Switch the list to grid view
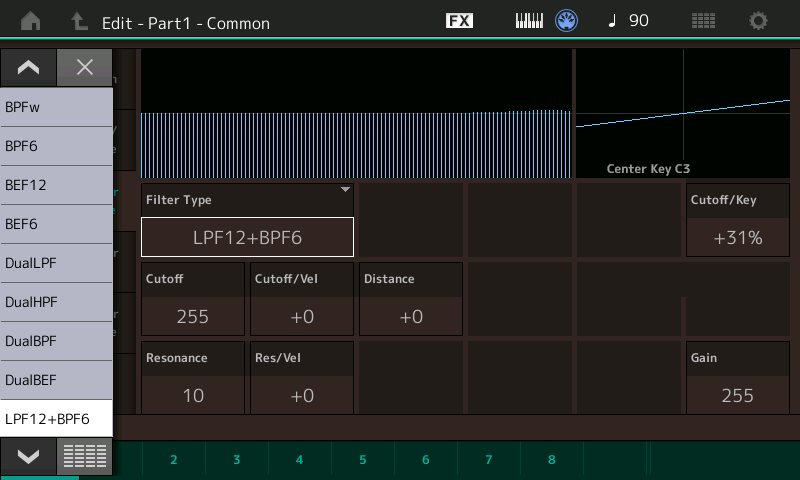 [x=85, y=456]
